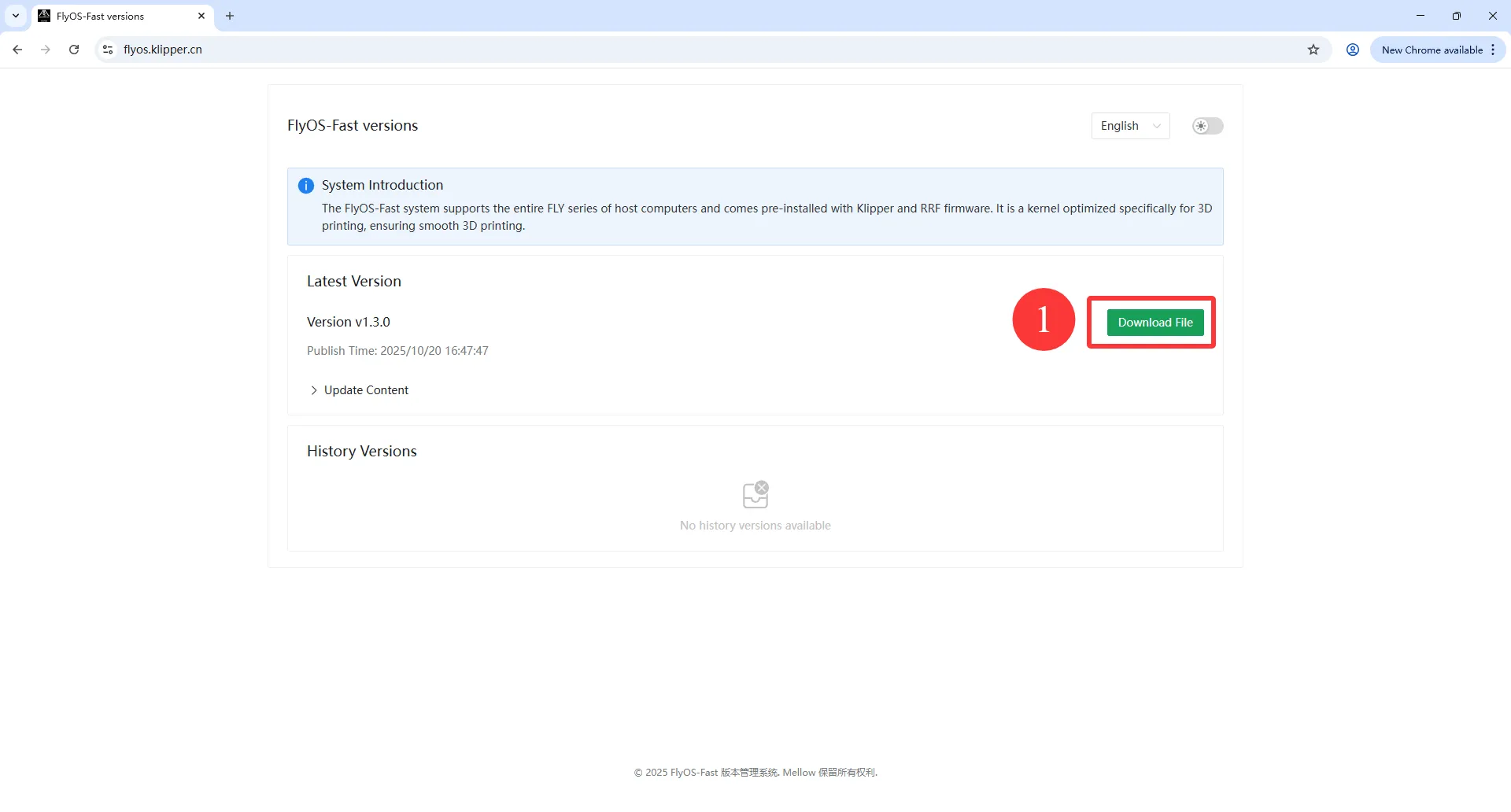
Task: Click the empty history inbox icon
Action: coord(755,495)
